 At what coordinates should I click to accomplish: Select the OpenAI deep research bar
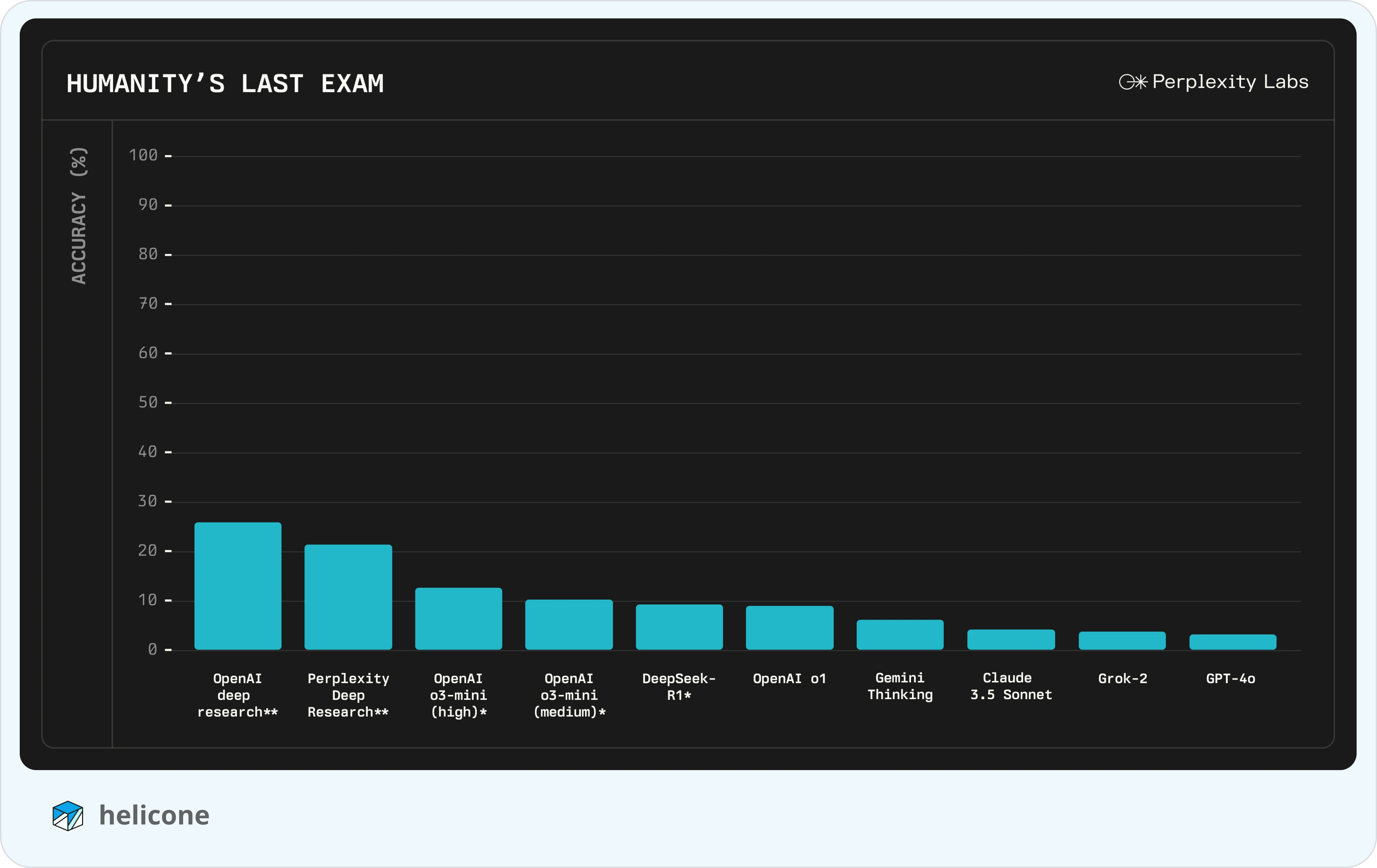[238, 585]
